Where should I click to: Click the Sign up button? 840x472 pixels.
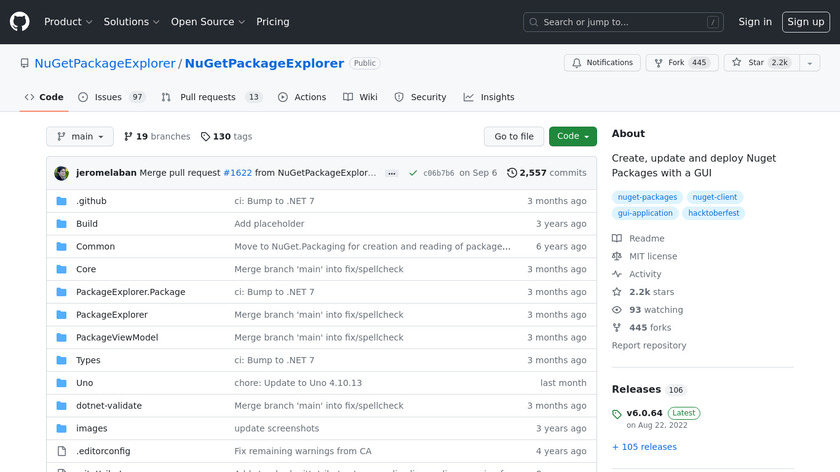806,22
